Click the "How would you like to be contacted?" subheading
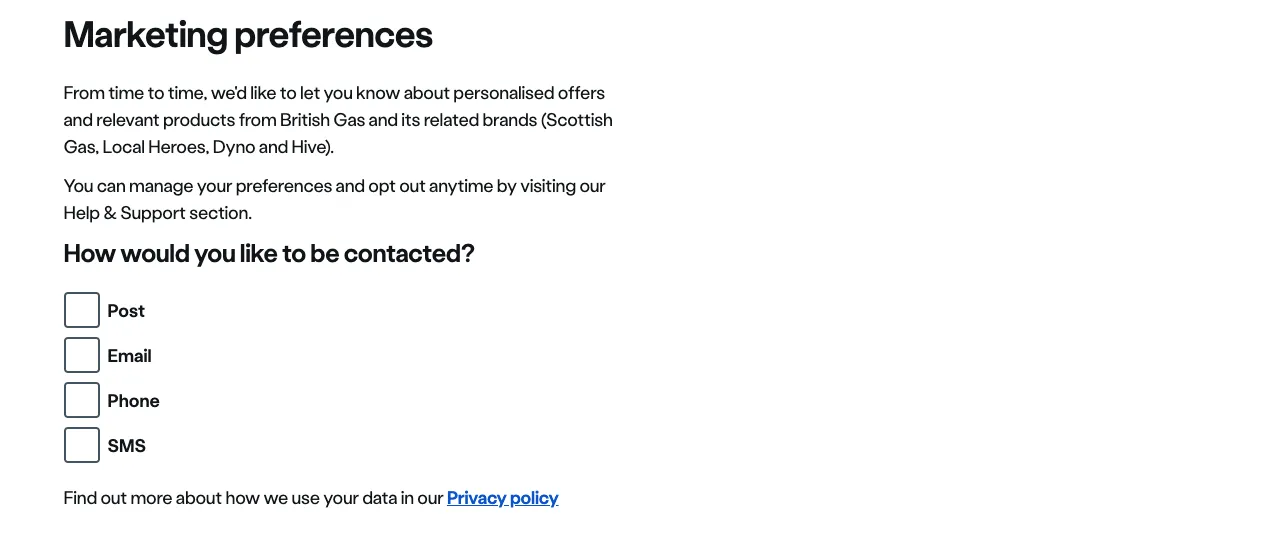Screen dimensions: 1280x533 tap(269, 254)
